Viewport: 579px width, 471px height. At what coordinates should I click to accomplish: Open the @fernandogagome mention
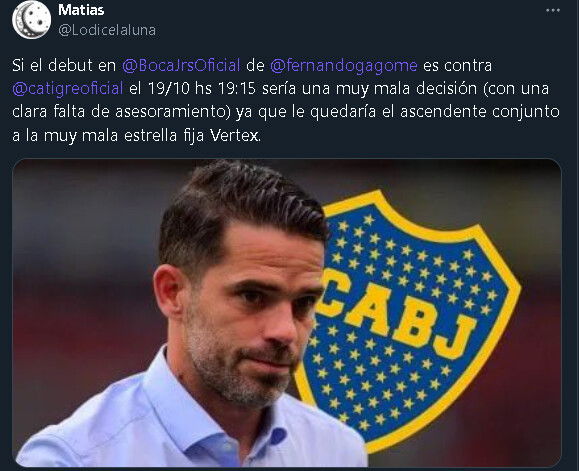344,65
